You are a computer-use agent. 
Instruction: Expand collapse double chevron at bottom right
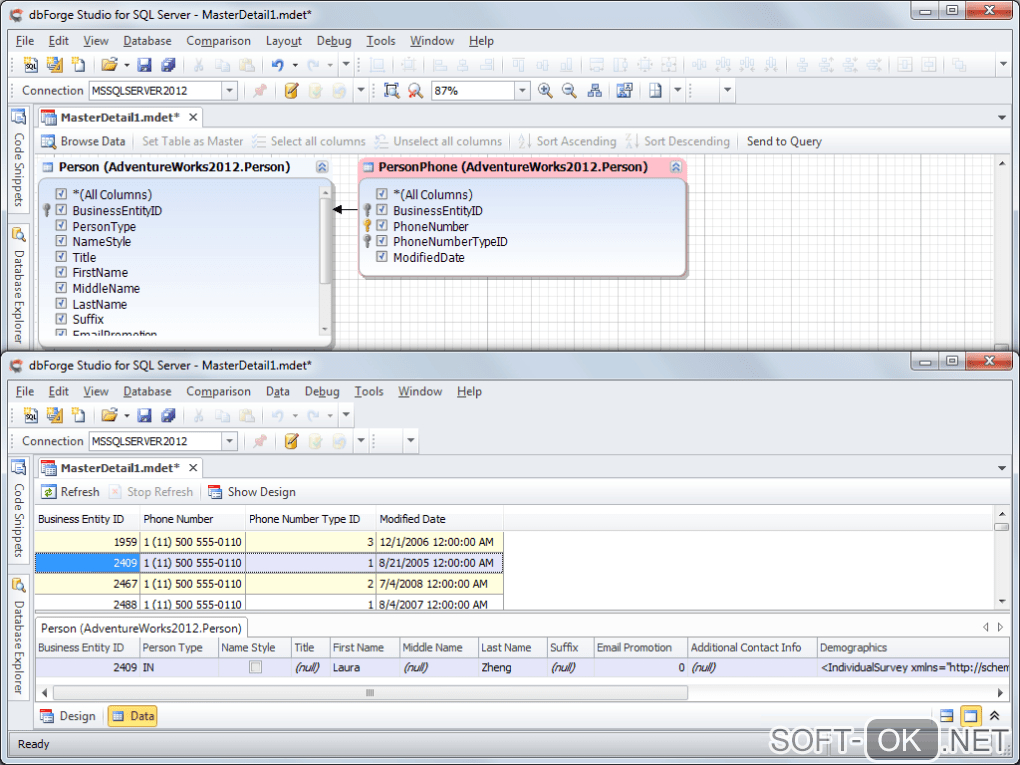click(995, 716)
